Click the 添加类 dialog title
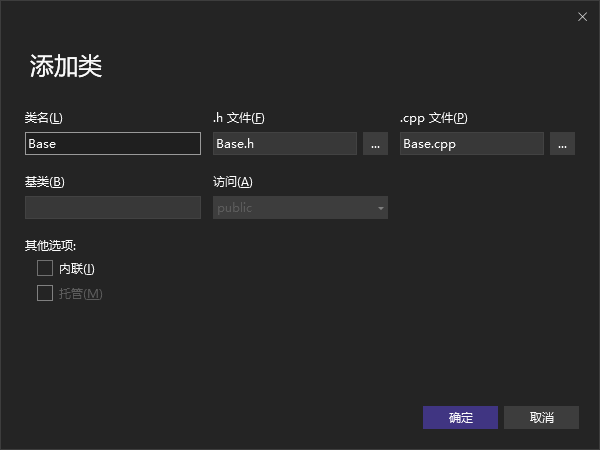 tap(66, 66)
